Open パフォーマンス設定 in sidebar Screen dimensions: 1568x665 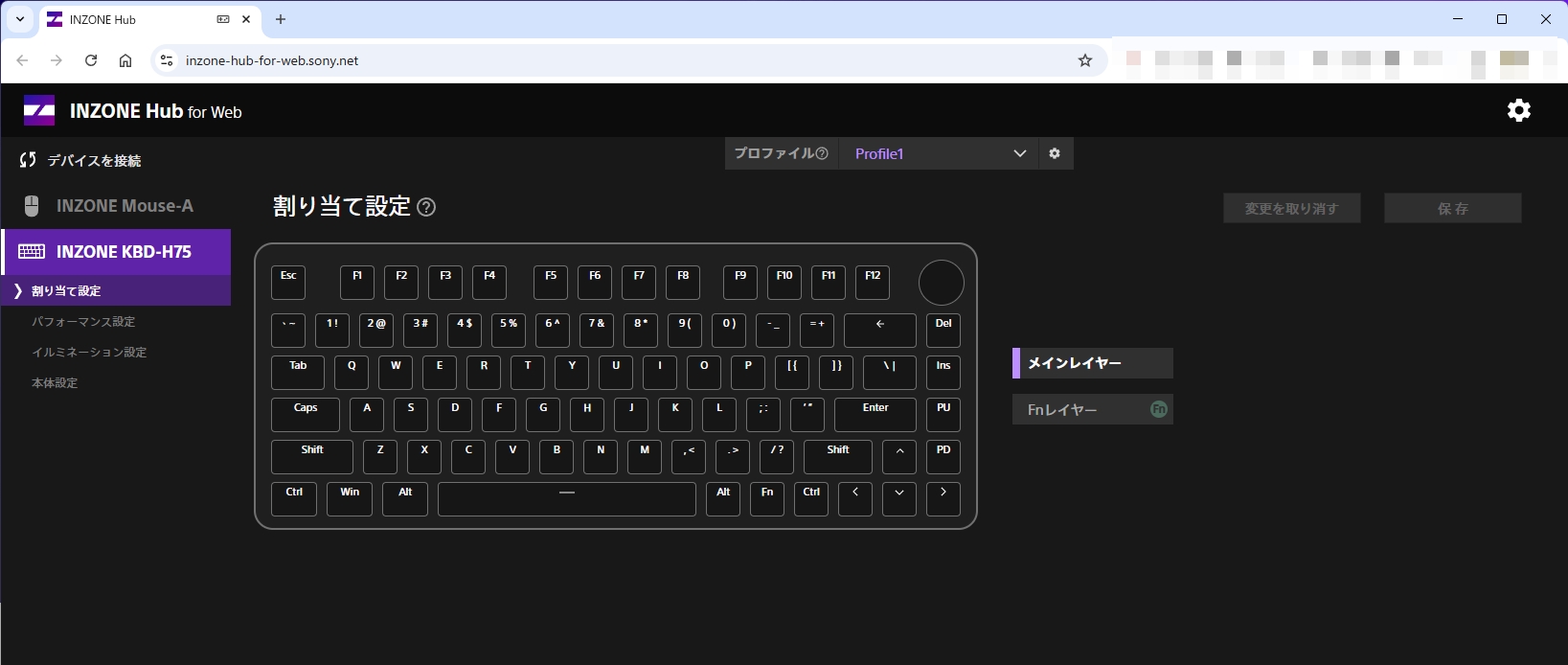[83, 322]
